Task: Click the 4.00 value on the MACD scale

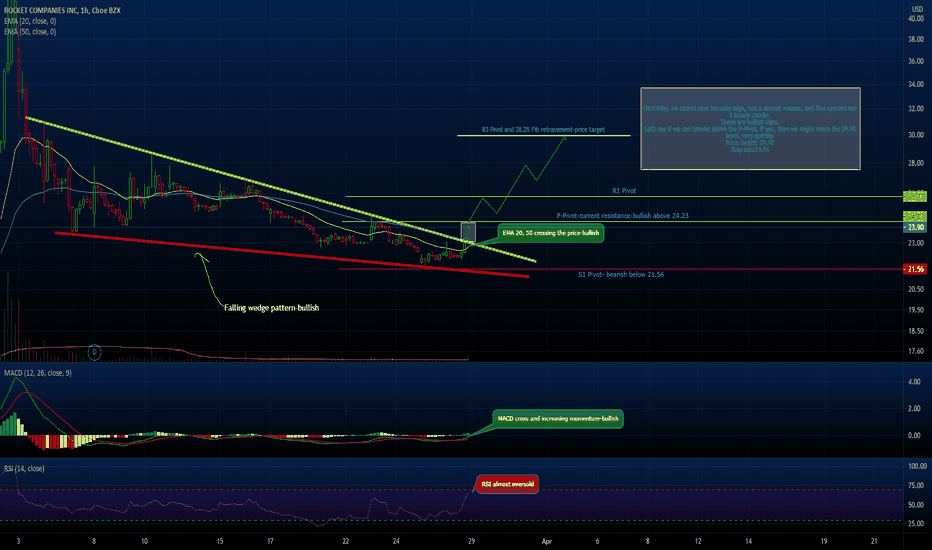Action: [915, 382]
